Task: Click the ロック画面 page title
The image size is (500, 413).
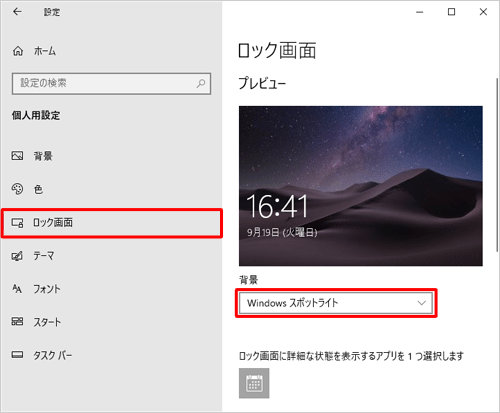Action: pyautogui.click(x=277, y=51)
